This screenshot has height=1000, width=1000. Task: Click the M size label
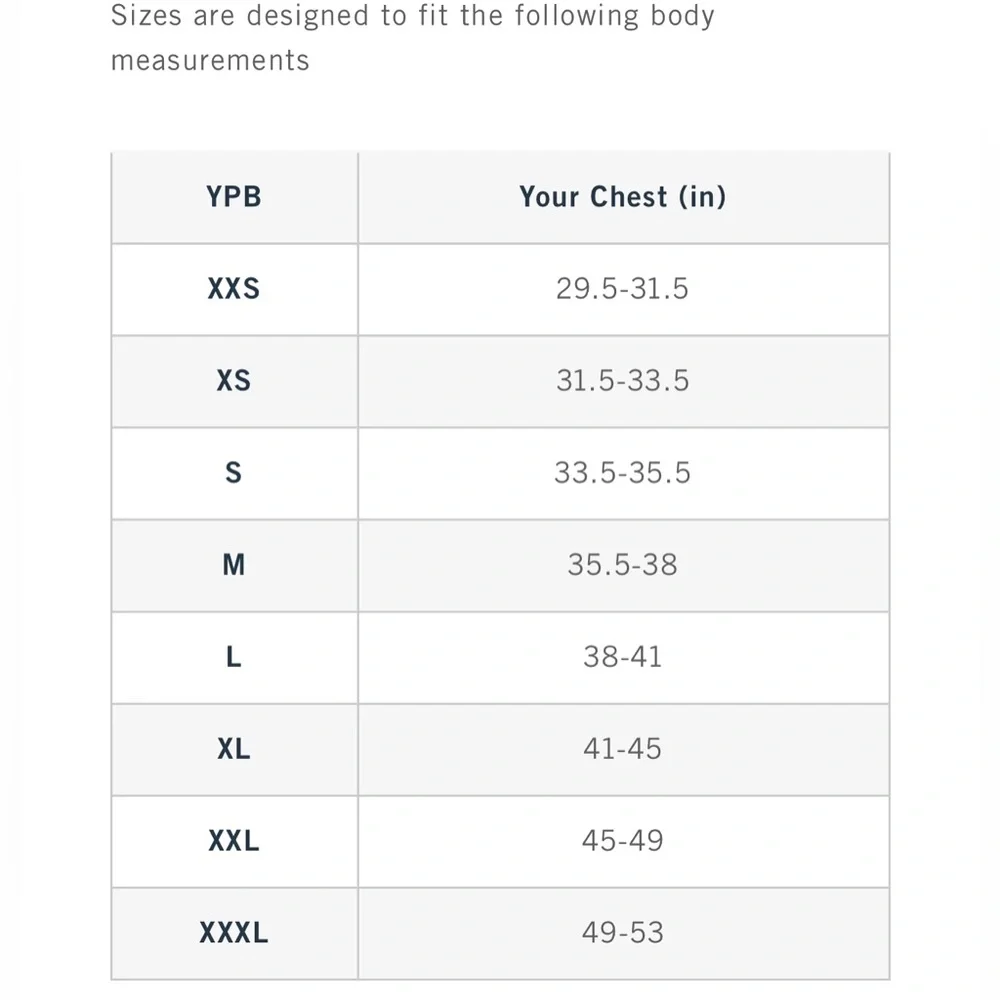click(x=234, y=565)
